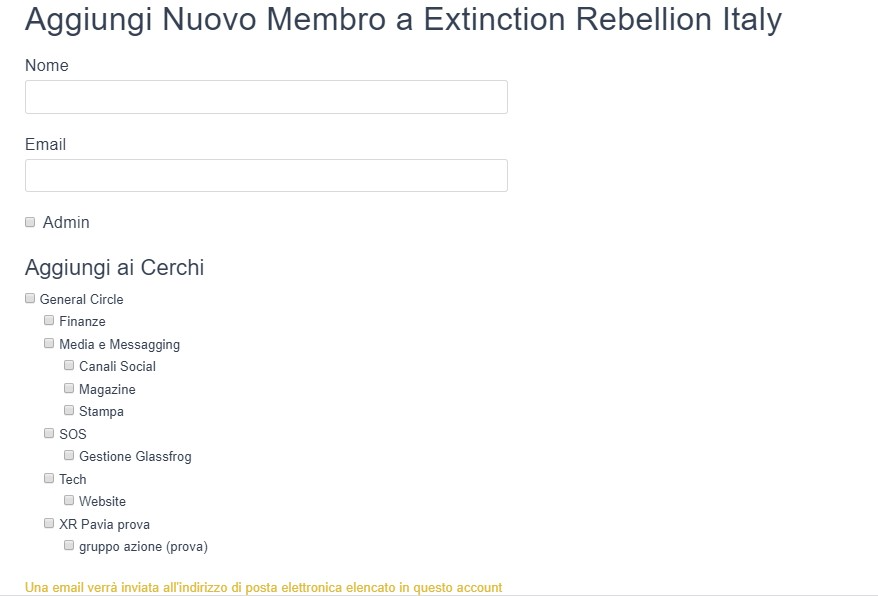Click the Nome text field
This screenshot has width=878, height=596.
point(266,97)
